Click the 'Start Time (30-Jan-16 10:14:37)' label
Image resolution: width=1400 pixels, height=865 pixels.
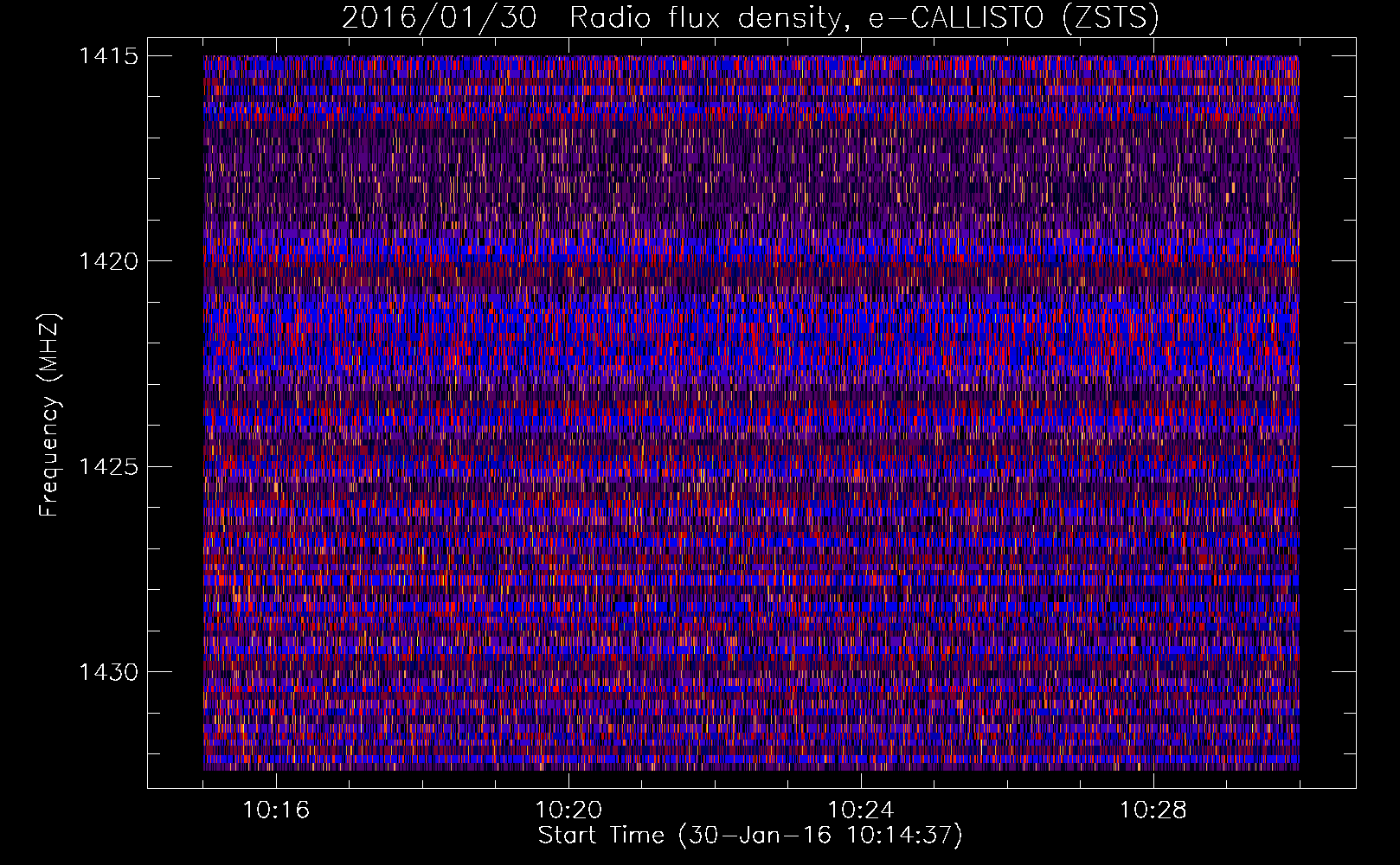750,836
